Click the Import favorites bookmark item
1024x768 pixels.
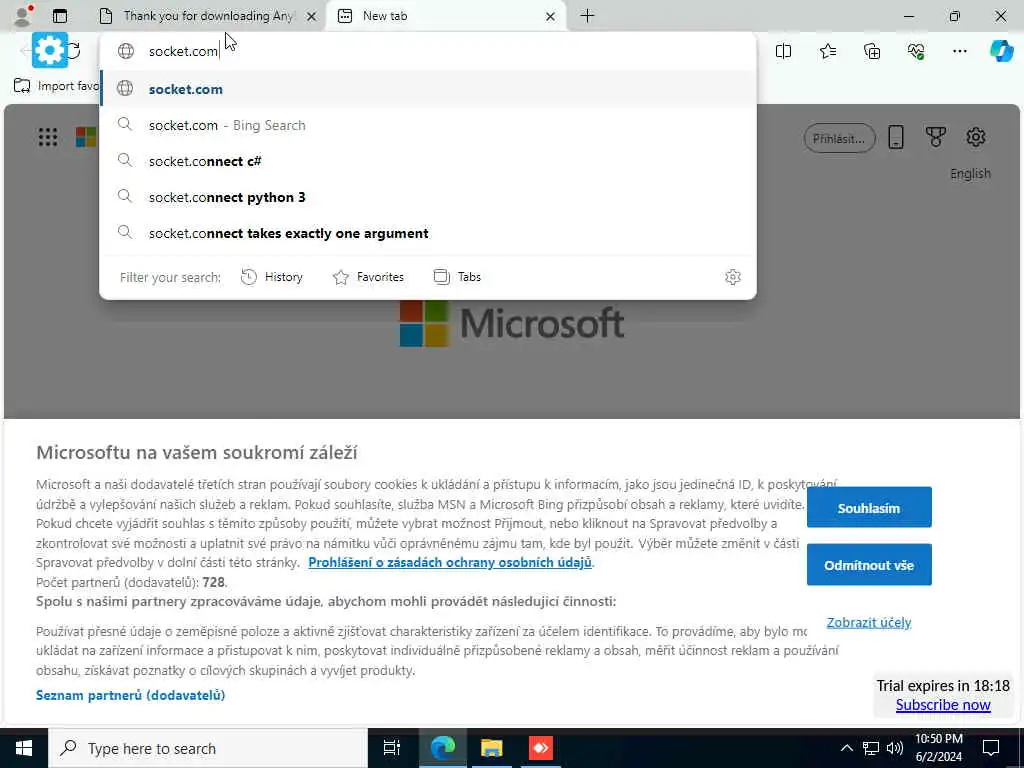coord(56,86)
